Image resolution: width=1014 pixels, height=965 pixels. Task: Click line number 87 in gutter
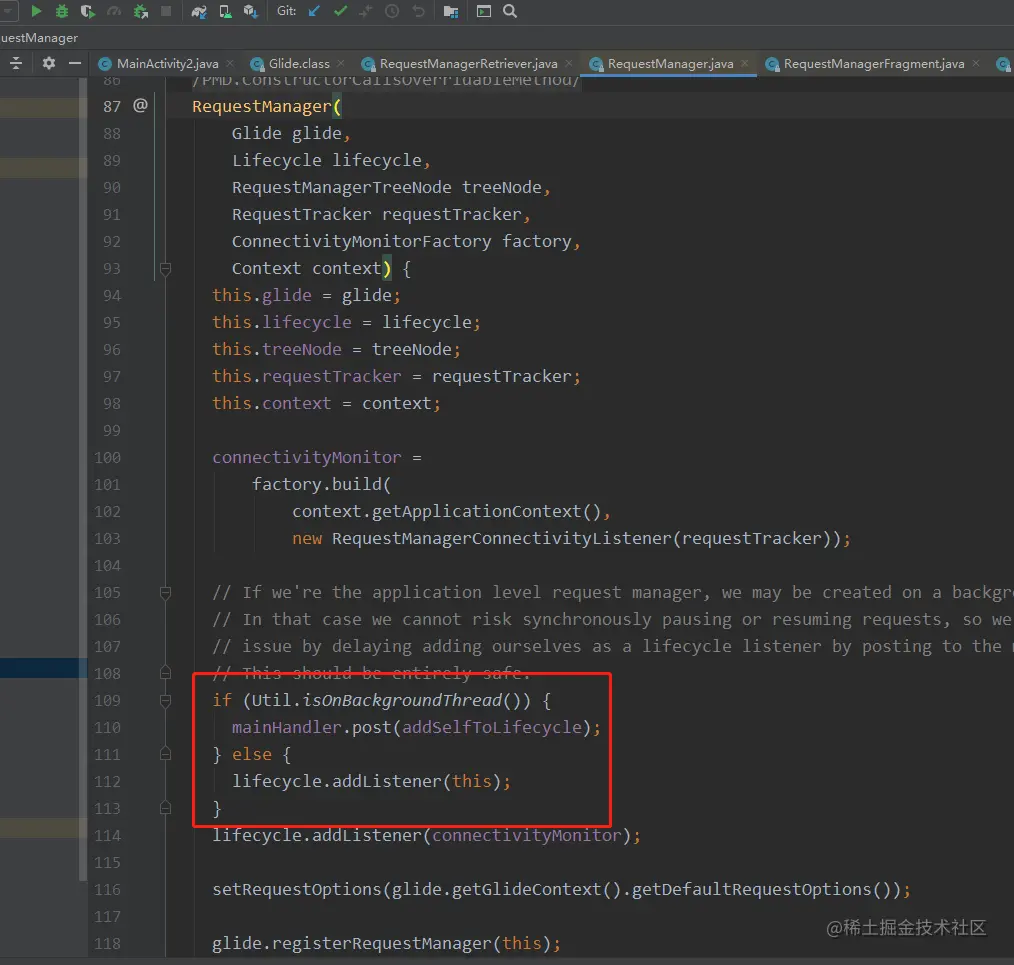click(112, 106)
